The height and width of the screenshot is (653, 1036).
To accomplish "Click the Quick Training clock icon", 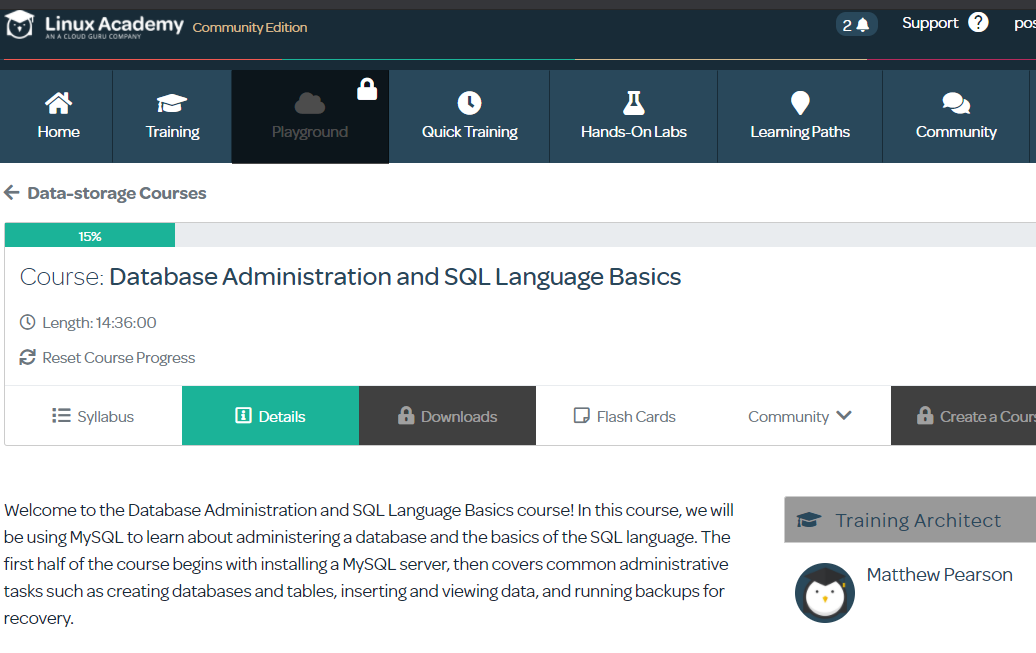I will click(470, 103).
